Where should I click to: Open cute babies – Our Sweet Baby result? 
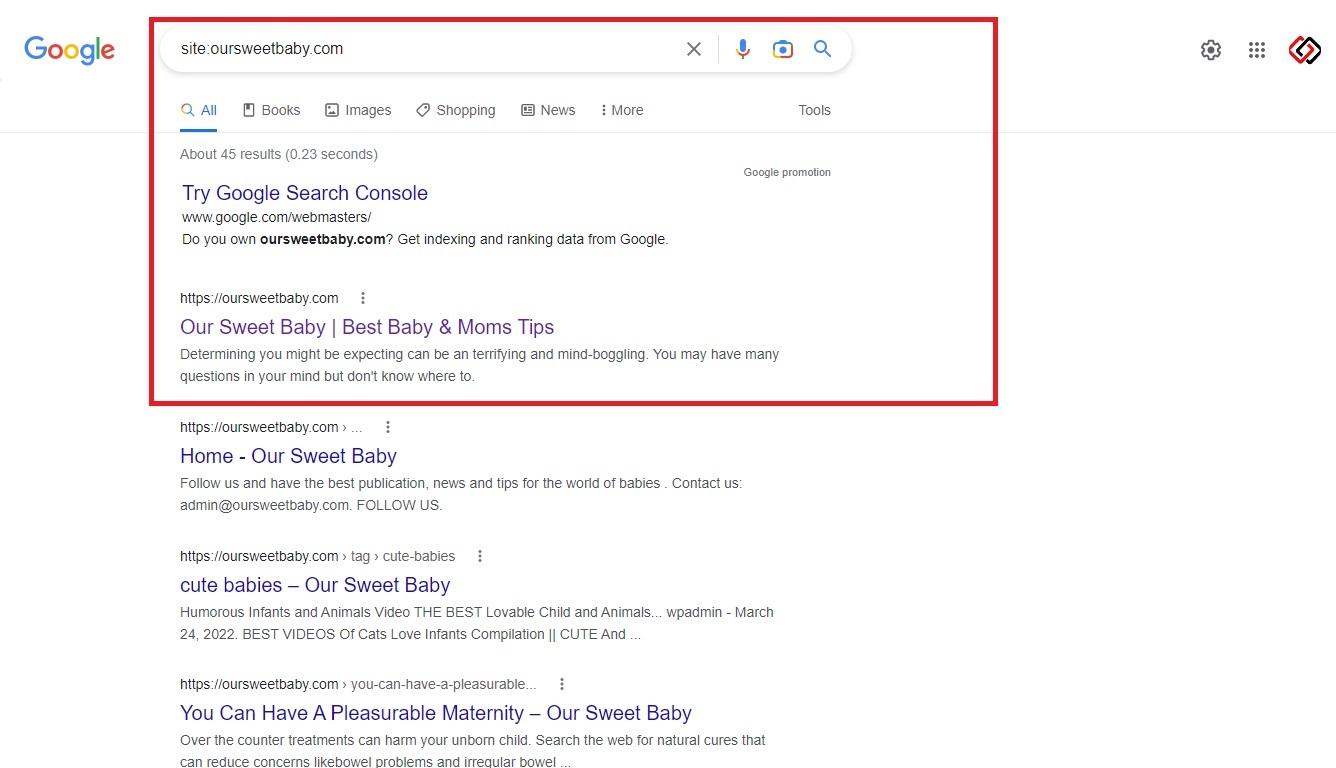pos(315,585)
